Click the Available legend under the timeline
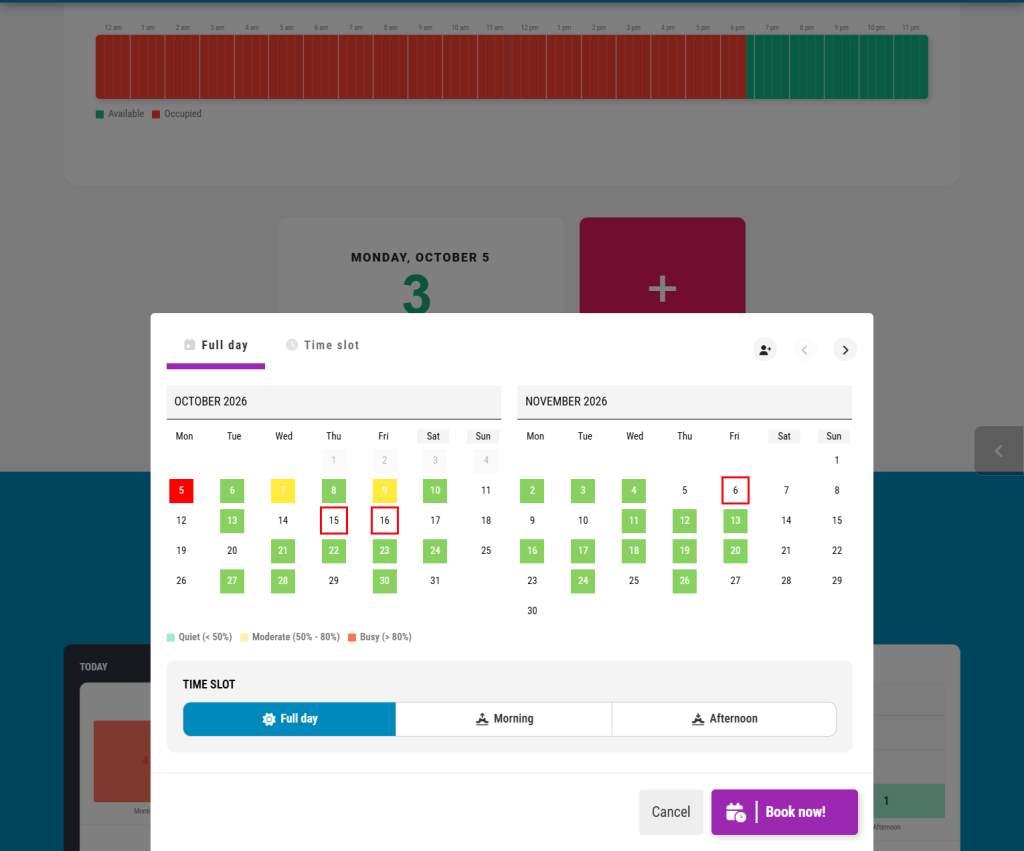Image resolution: width=1024 pixels, height=851 pixels. pyautogui.click(x=120, y=114)
